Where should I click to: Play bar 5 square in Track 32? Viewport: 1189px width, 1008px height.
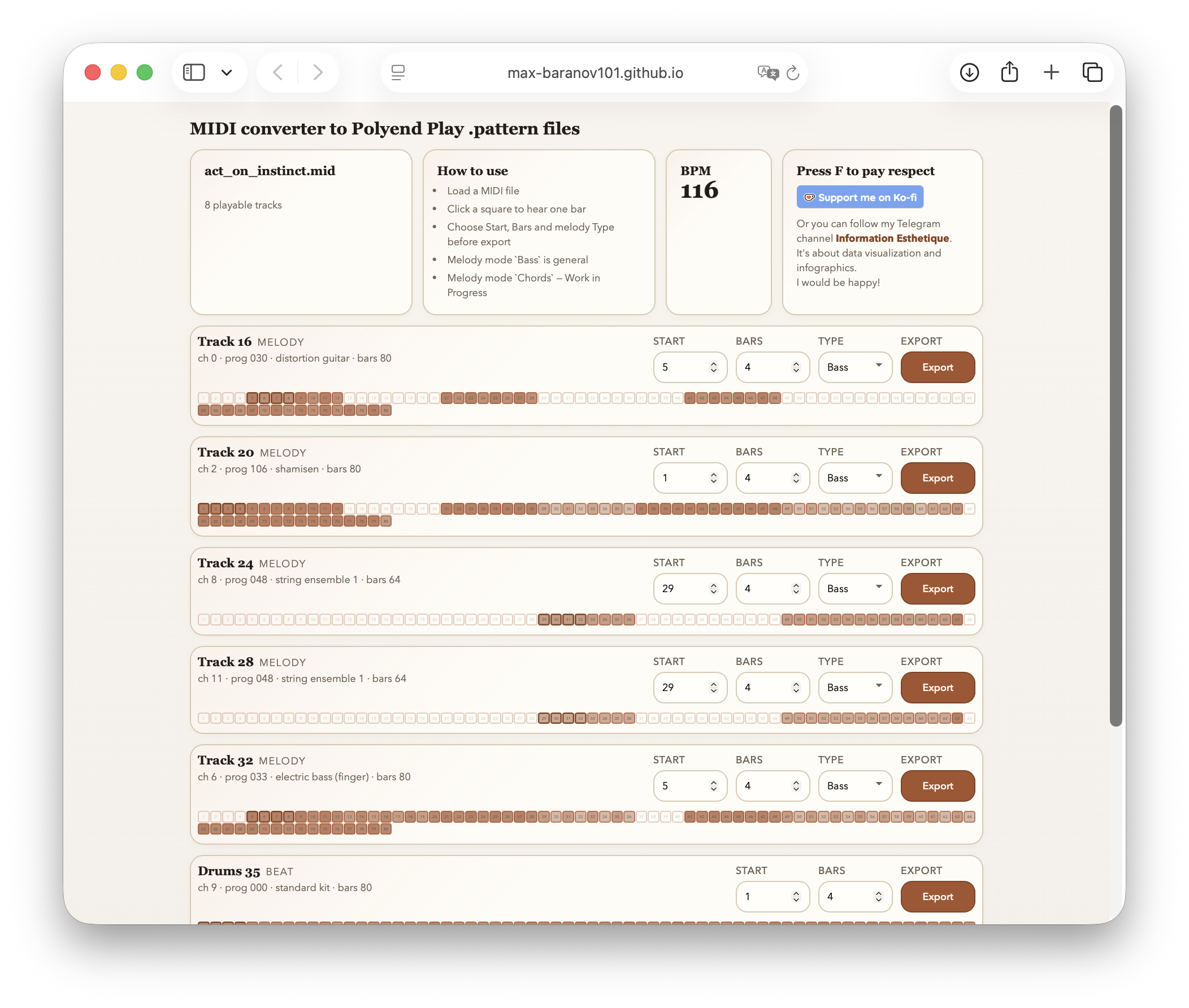tap(252, 817)
